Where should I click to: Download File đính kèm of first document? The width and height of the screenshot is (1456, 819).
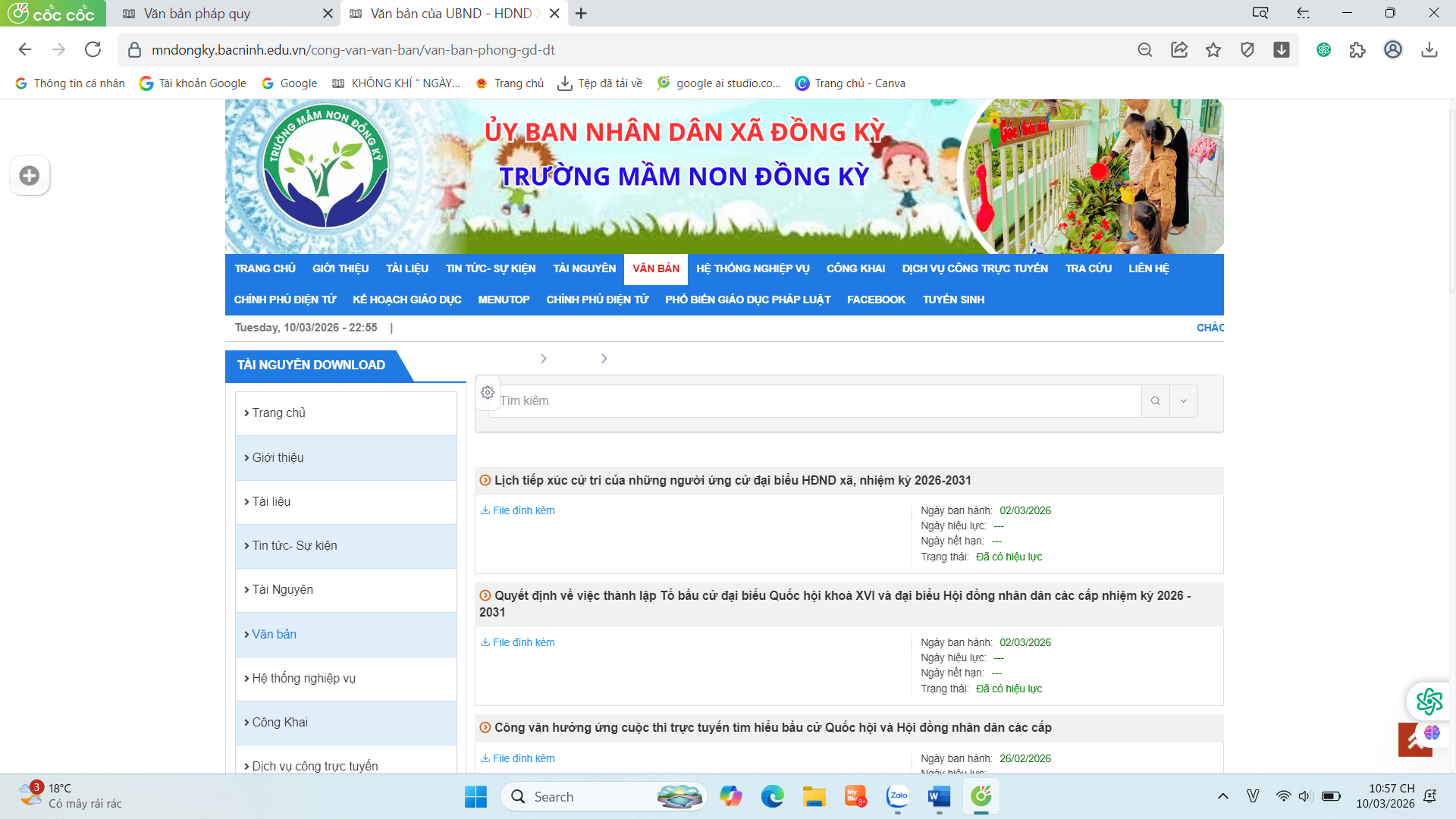click(523, 510)
